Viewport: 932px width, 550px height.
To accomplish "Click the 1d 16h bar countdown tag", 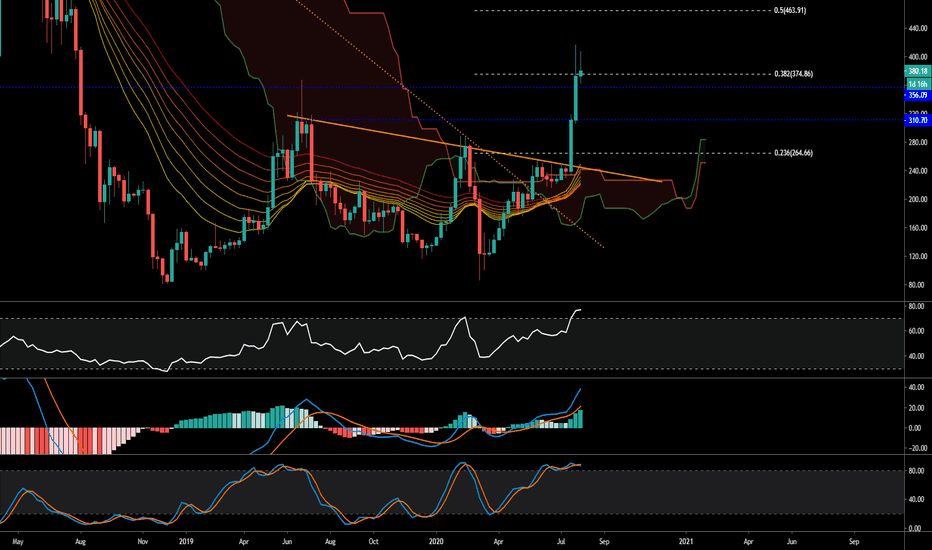I will click(918, 84).
